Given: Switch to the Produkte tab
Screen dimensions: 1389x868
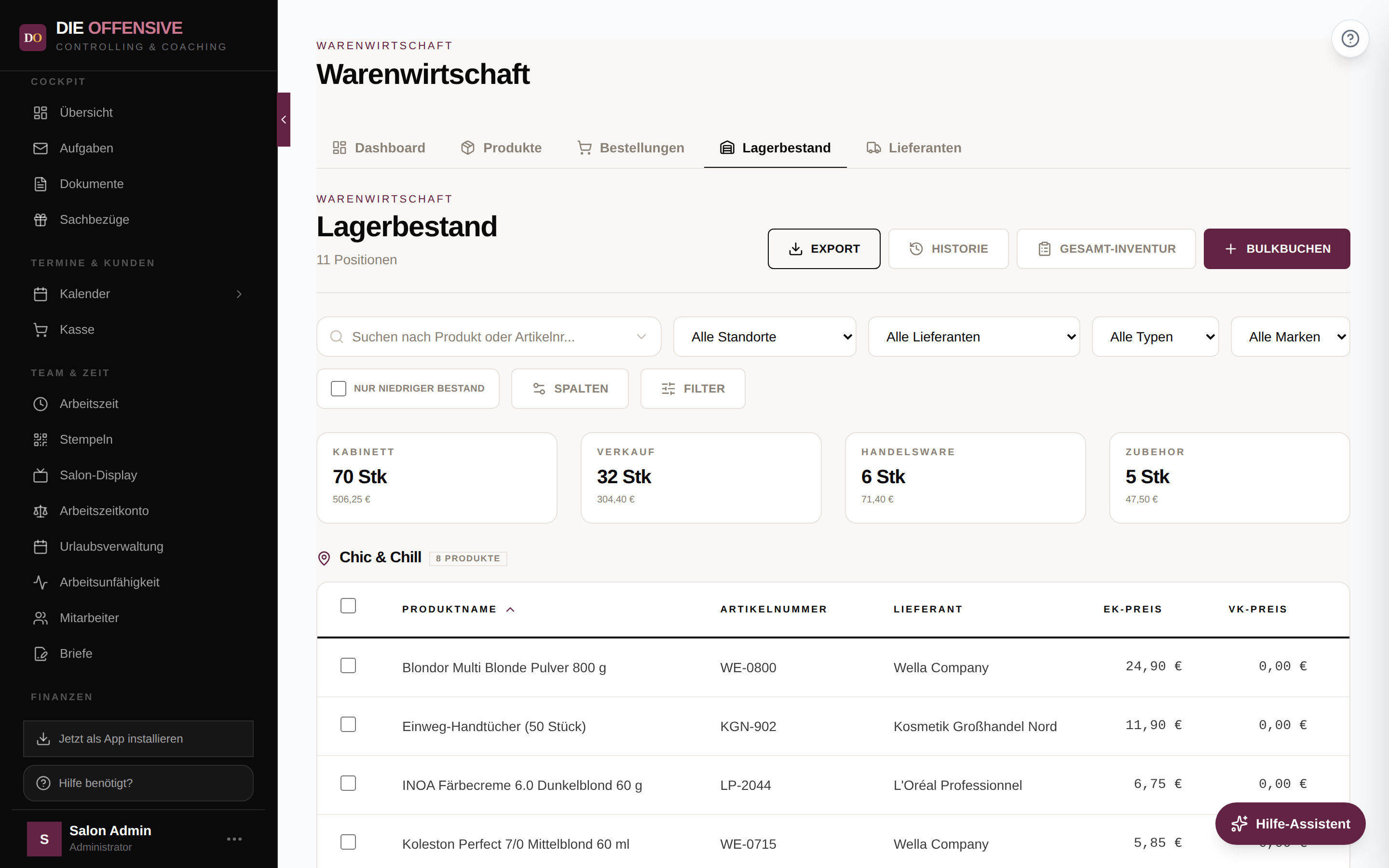Looking at the screenshot, I should (501, 148).
